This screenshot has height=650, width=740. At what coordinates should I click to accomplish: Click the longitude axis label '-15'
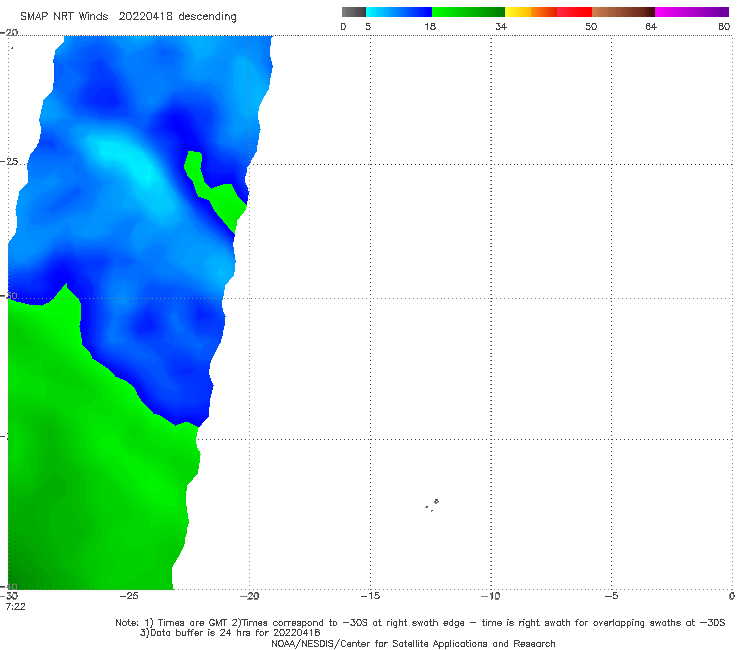(x=370, y=596)
